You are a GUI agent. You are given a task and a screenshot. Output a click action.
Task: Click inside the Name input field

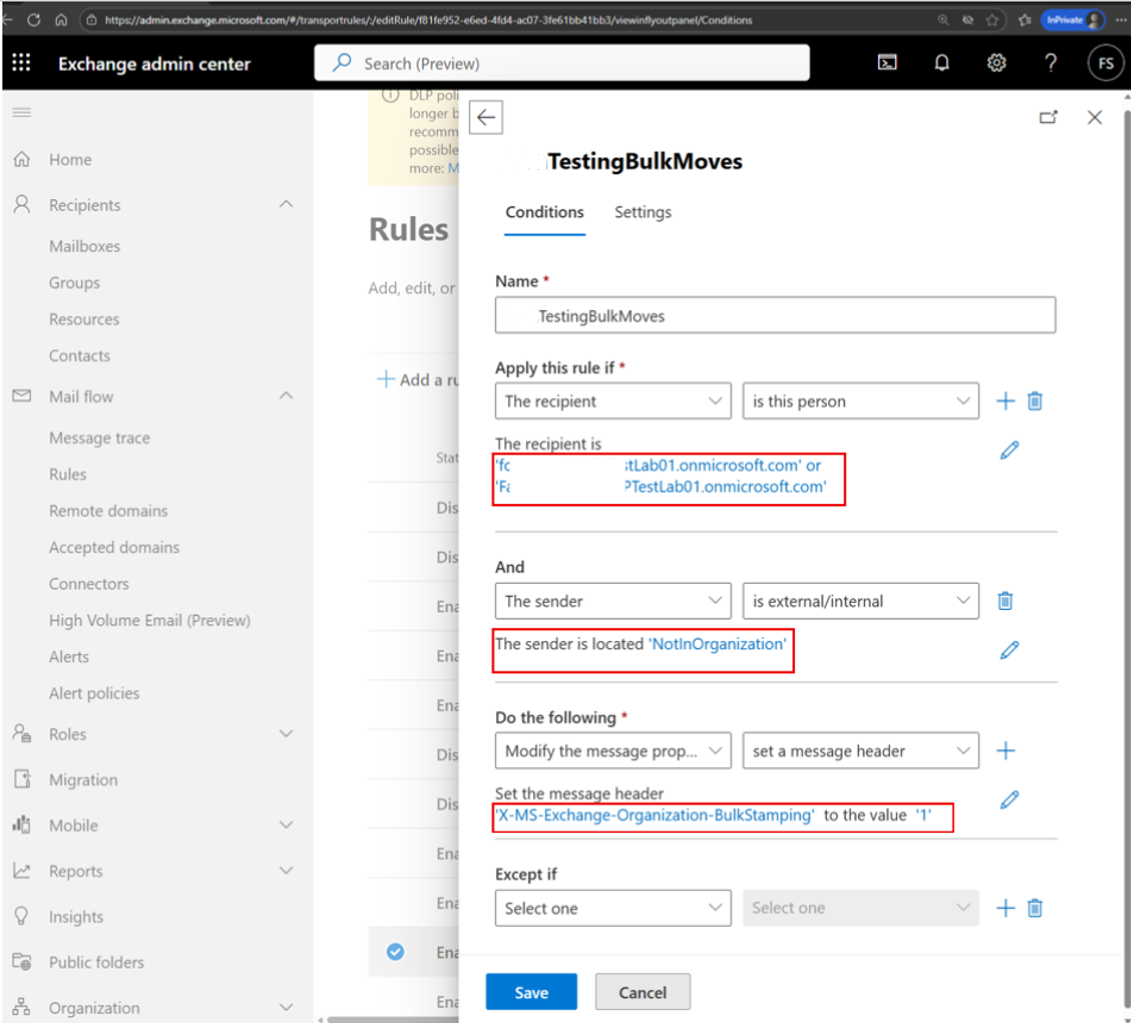click(x=775, y=315)
